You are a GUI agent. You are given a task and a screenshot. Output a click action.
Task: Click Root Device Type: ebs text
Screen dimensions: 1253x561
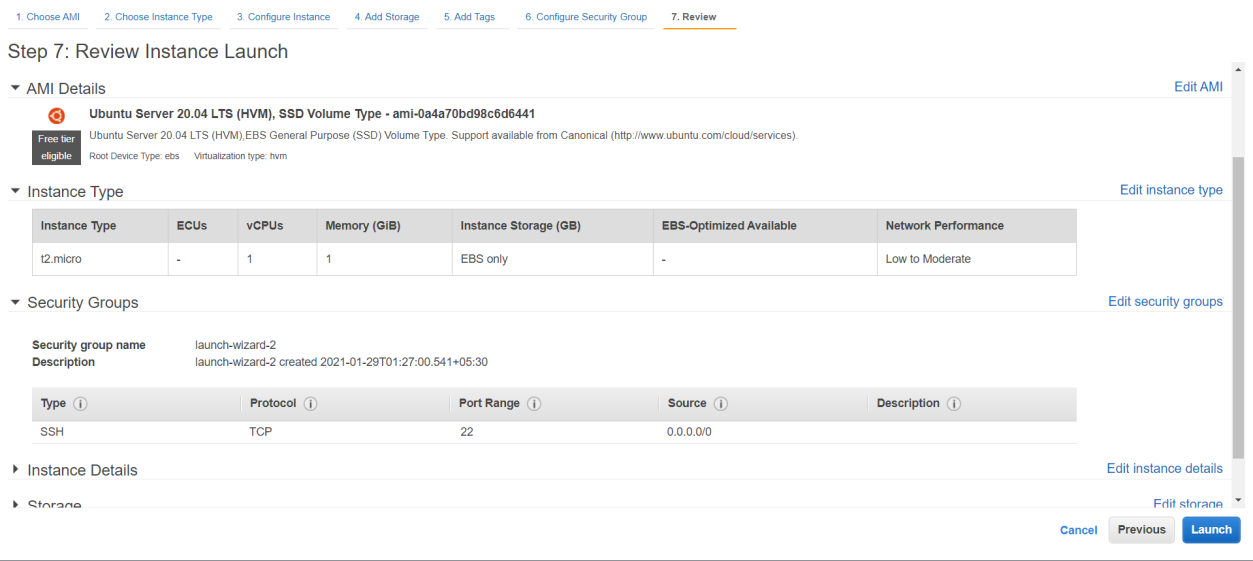pyautogui.click(x=134, y=156)
